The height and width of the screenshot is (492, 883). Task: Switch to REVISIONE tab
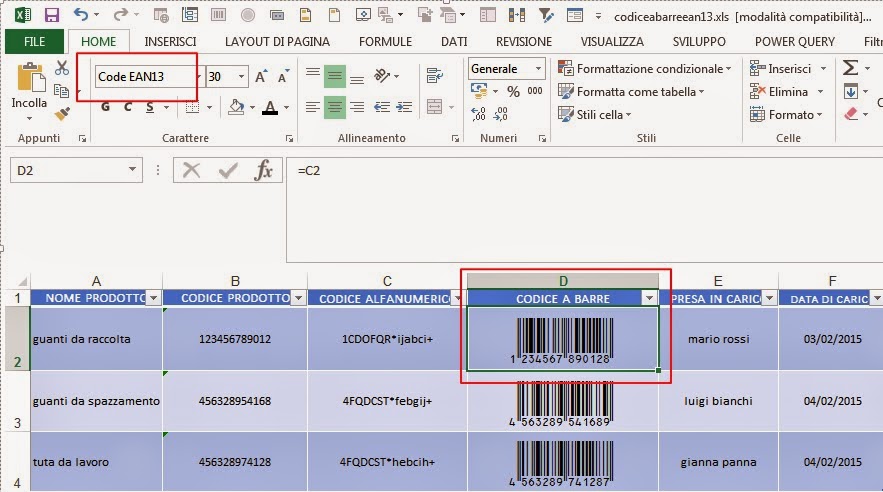click(524, 42)
